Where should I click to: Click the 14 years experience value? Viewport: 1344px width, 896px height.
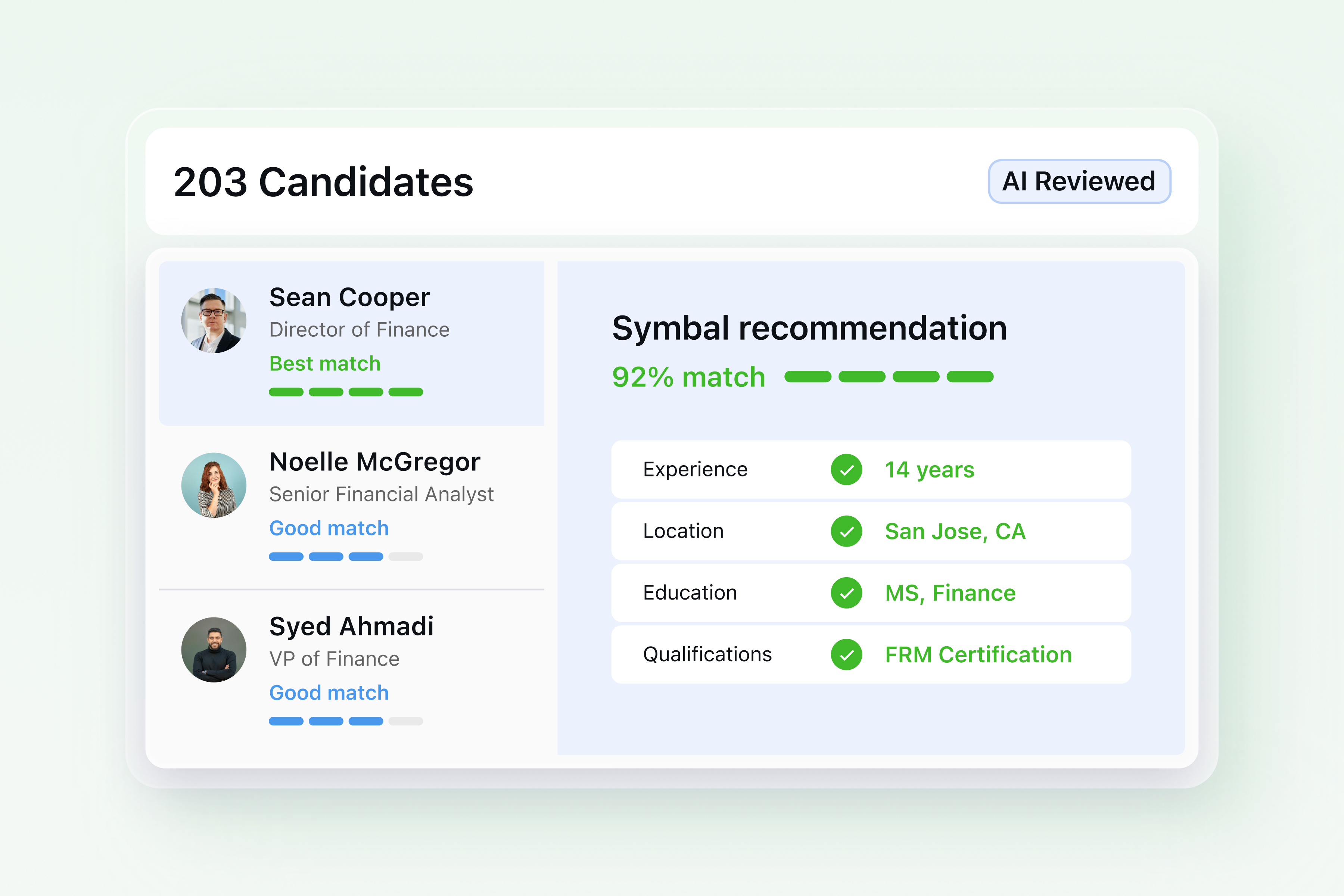pos(929,470)
